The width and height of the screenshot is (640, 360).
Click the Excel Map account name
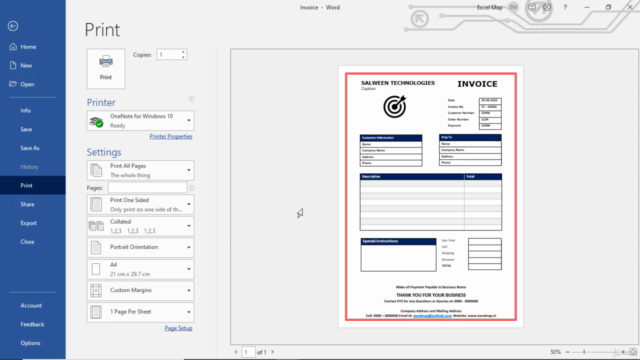coord(489,7)
